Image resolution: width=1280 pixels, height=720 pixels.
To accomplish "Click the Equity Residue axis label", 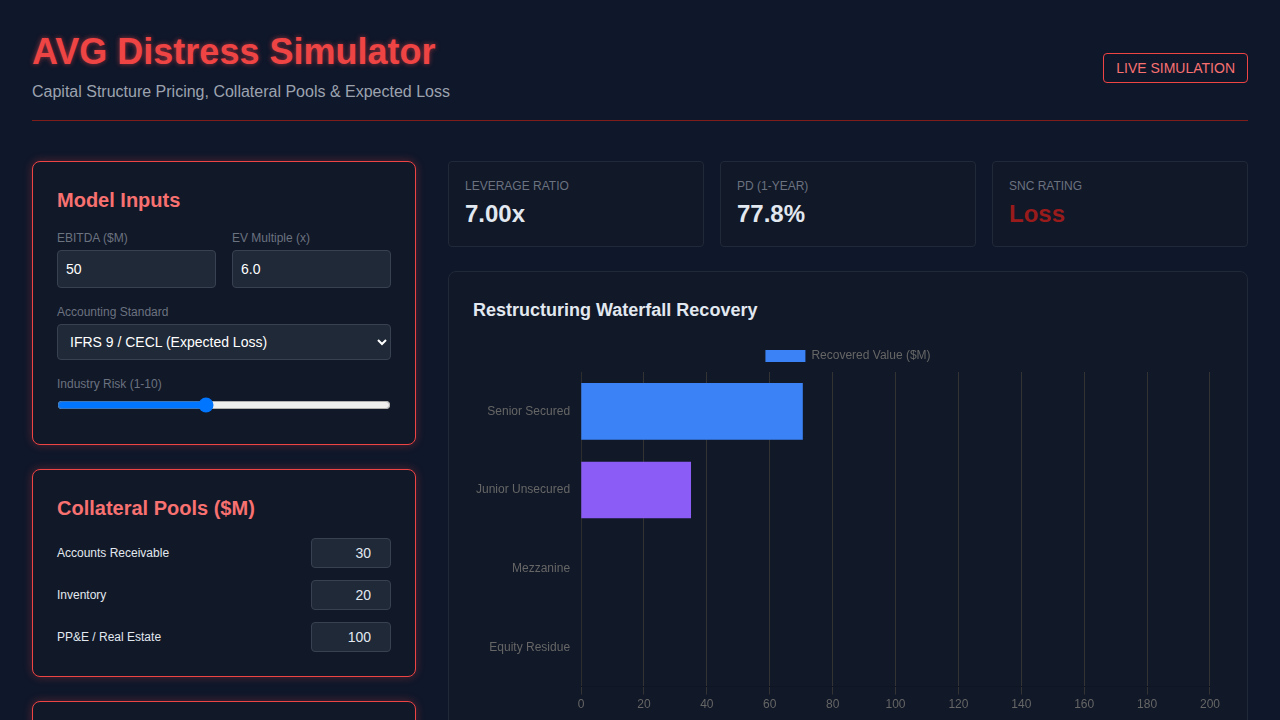I will pos(529,647).
